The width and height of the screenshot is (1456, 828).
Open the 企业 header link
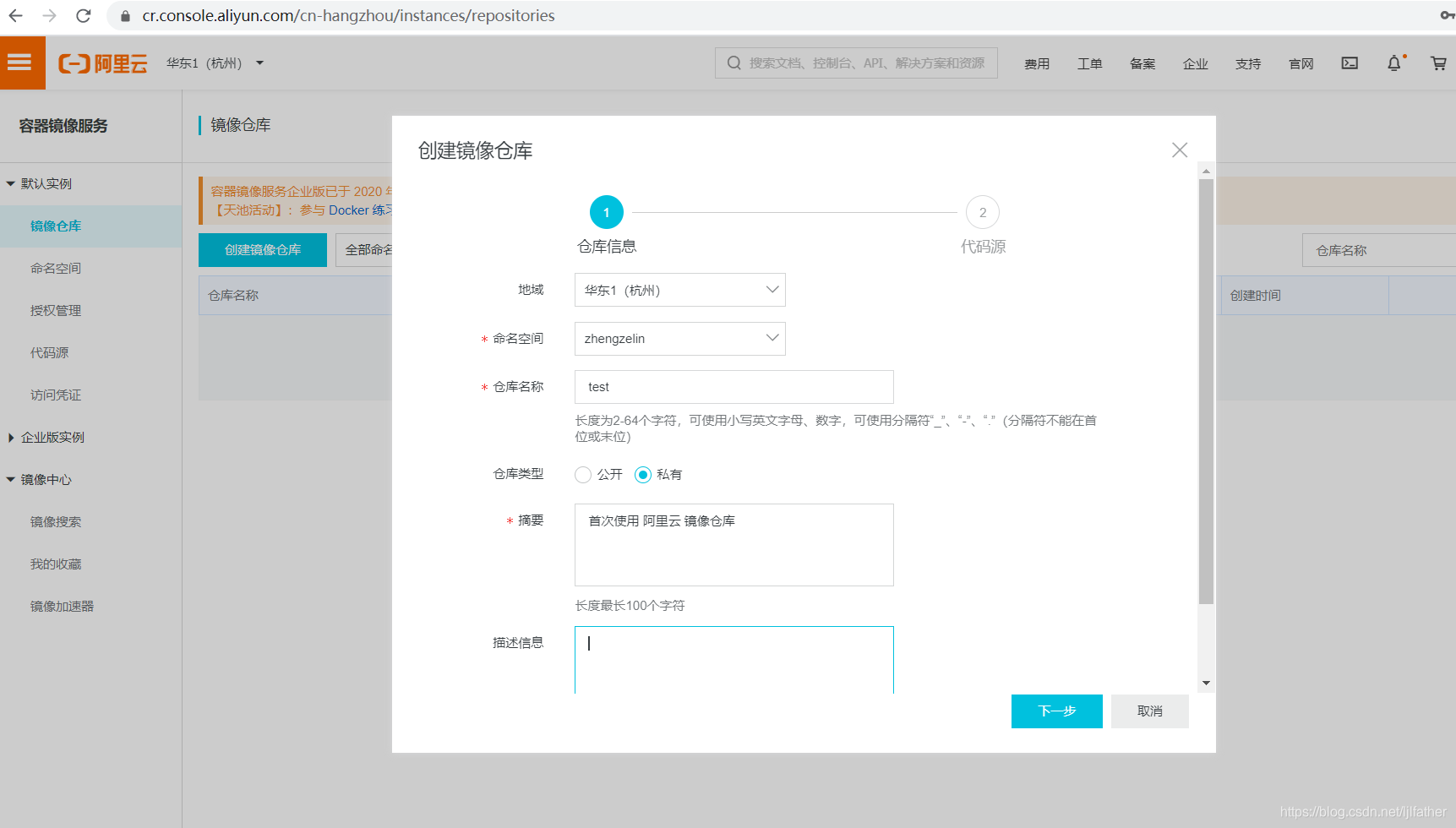click(x=1196, y=63)
